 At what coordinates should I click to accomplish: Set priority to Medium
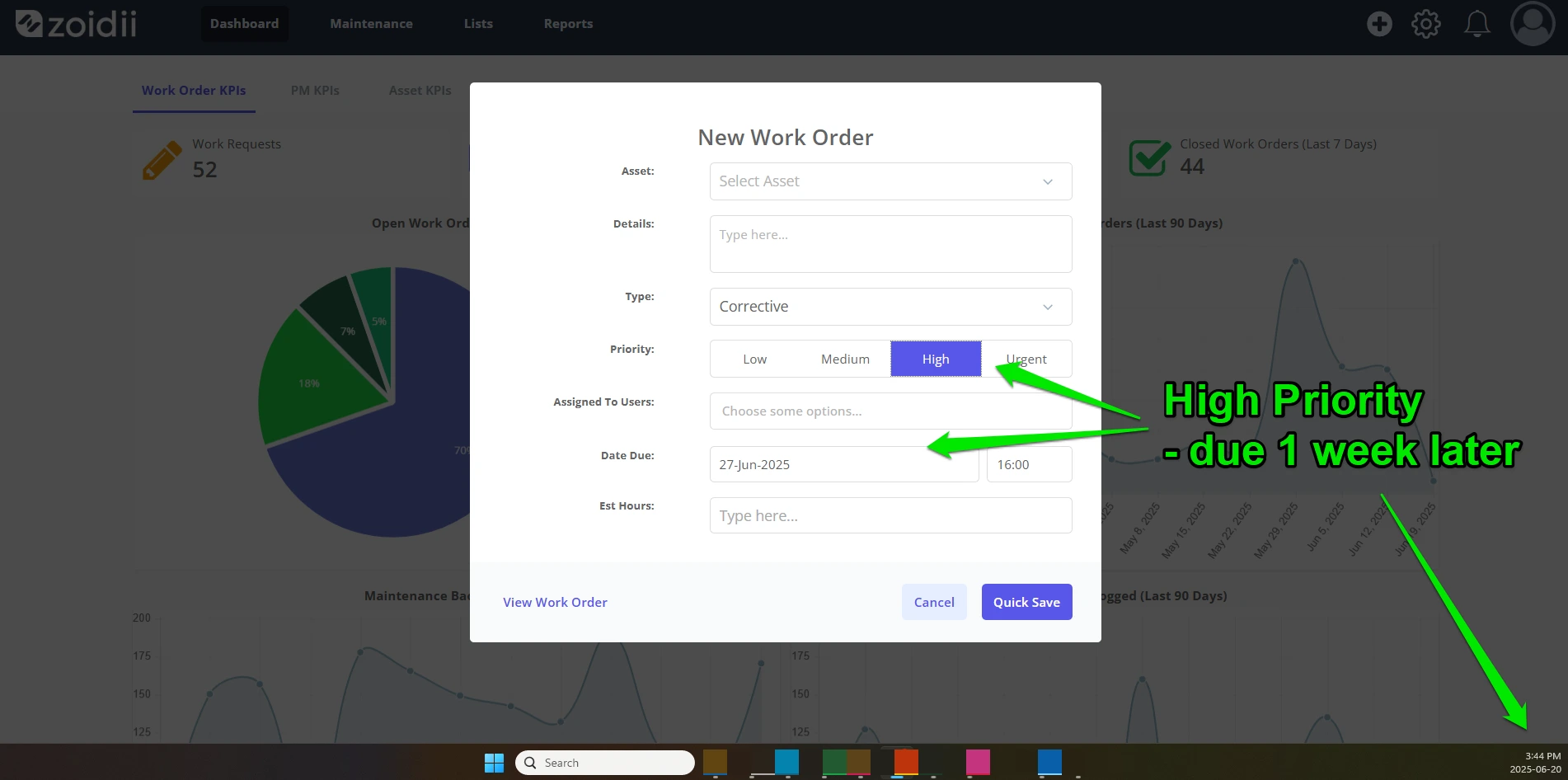[x=845, y=359]
